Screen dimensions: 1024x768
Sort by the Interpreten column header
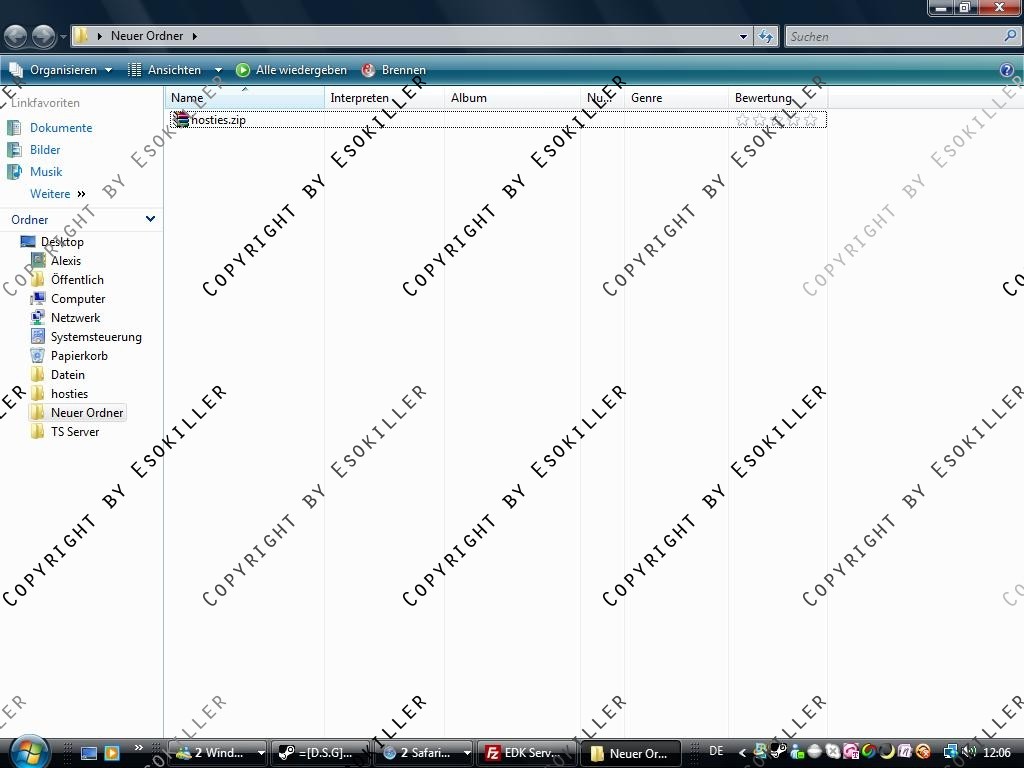(x=385, y=97)
